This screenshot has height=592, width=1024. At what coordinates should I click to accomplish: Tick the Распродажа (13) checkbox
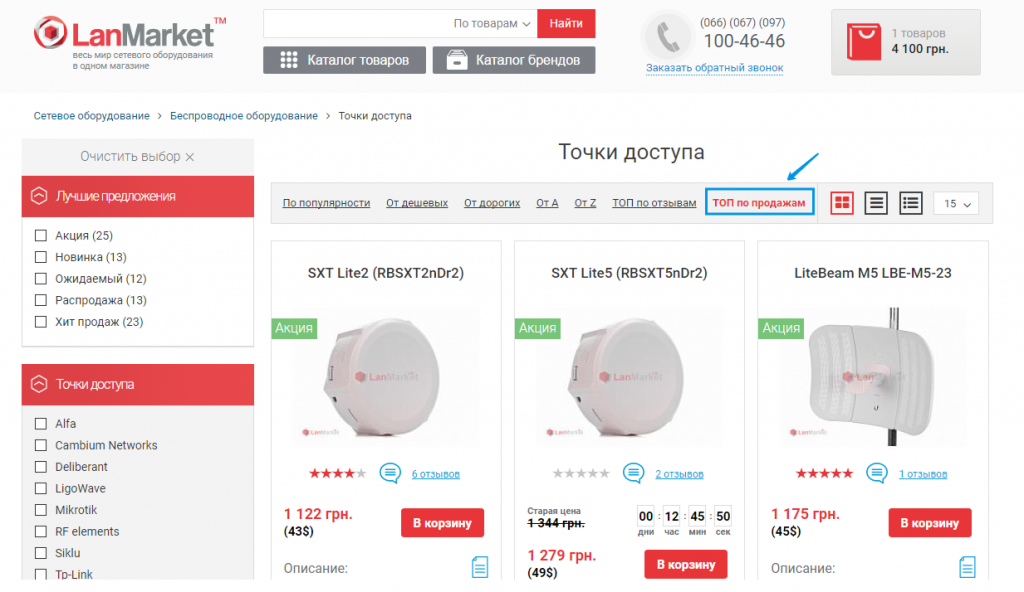[40, 300]
